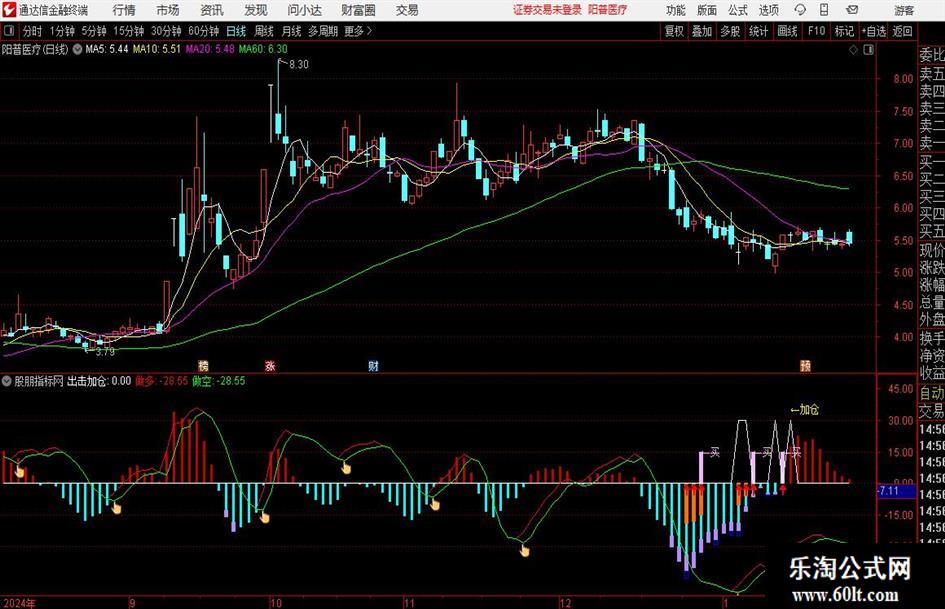
Task: Click the diamond icon above the chart
Action: click(x=853, y=50)
